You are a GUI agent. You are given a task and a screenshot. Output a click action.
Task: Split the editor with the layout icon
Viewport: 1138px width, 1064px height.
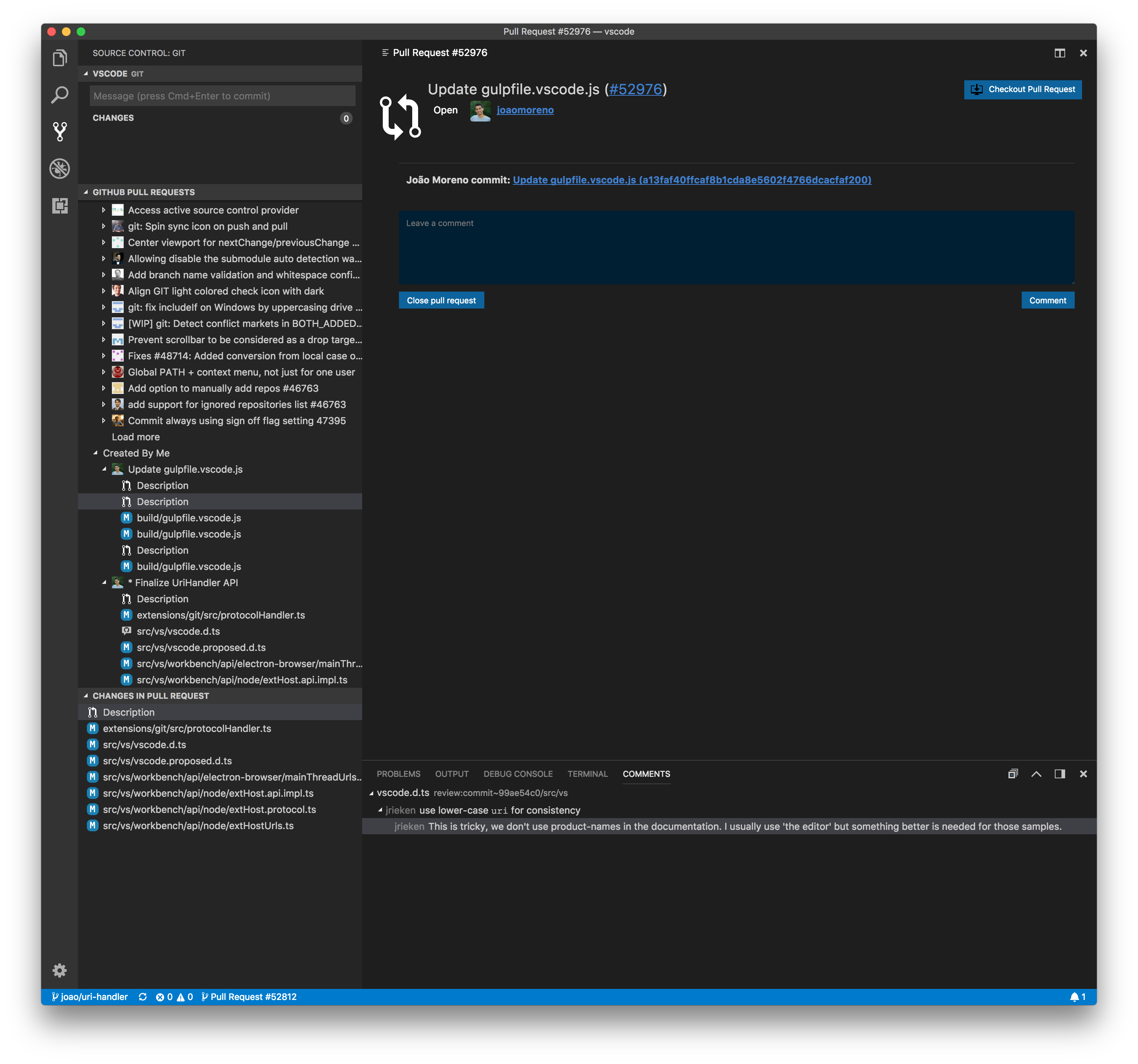(1060, 53)
